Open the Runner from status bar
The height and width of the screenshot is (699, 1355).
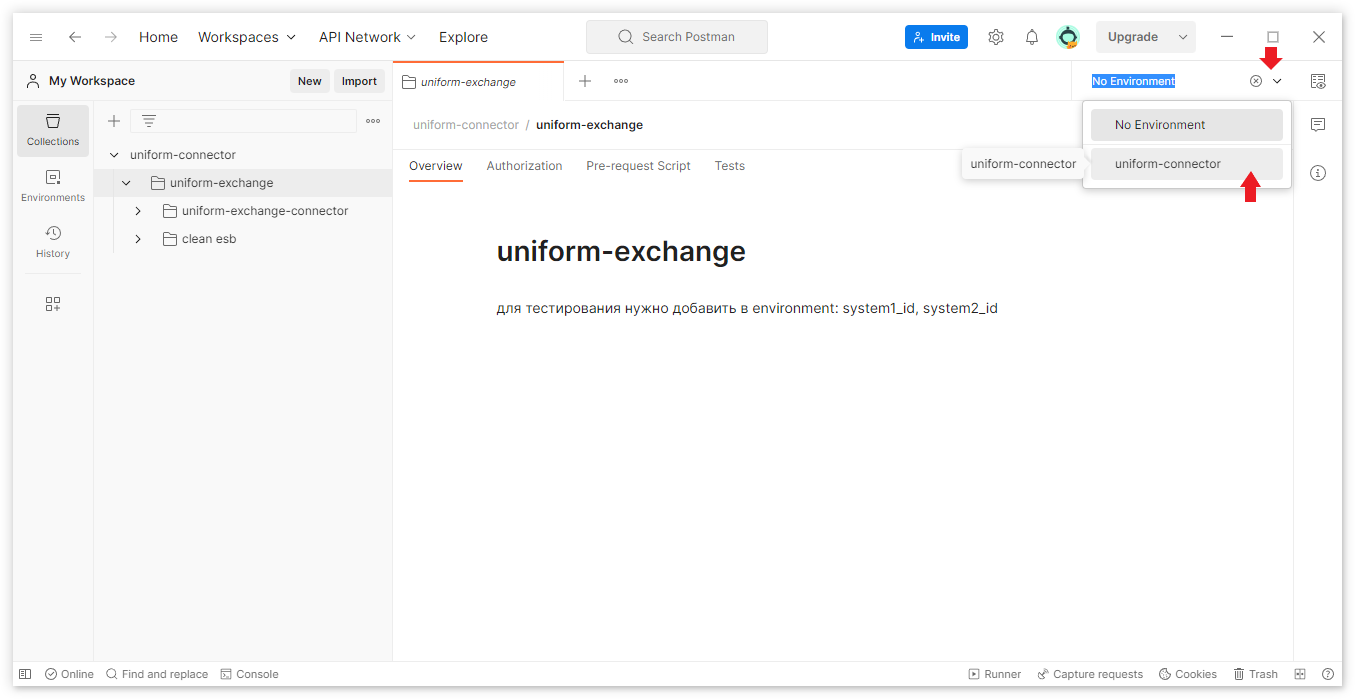994,674
